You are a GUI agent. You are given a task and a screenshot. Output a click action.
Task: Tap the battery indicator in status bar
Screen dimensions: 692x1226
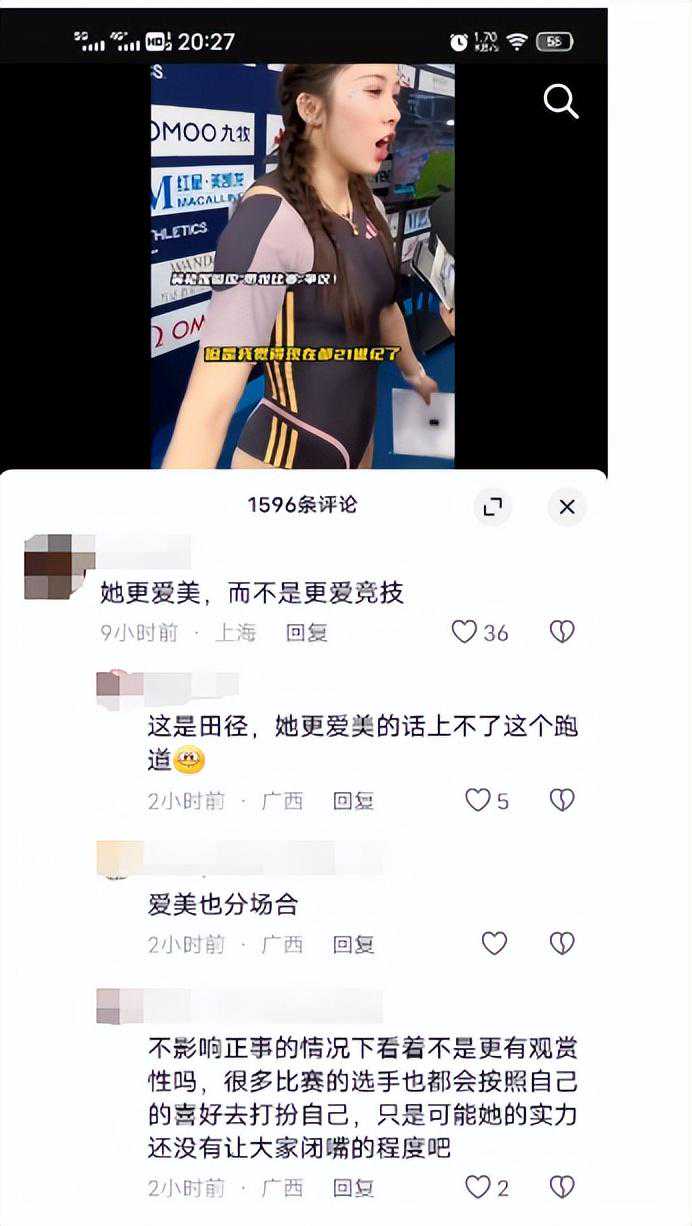(554, 41)
